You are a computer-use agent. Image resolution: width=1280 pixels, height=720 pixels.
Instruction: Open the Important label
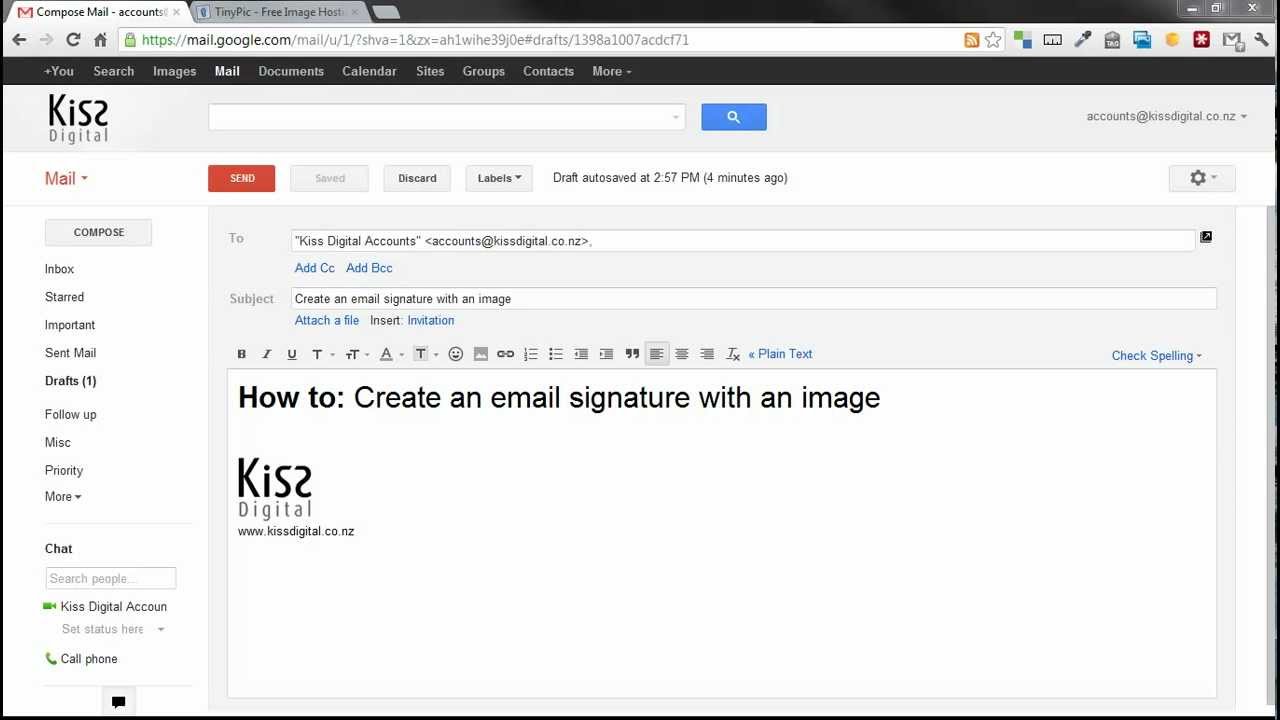click(70, 325)
